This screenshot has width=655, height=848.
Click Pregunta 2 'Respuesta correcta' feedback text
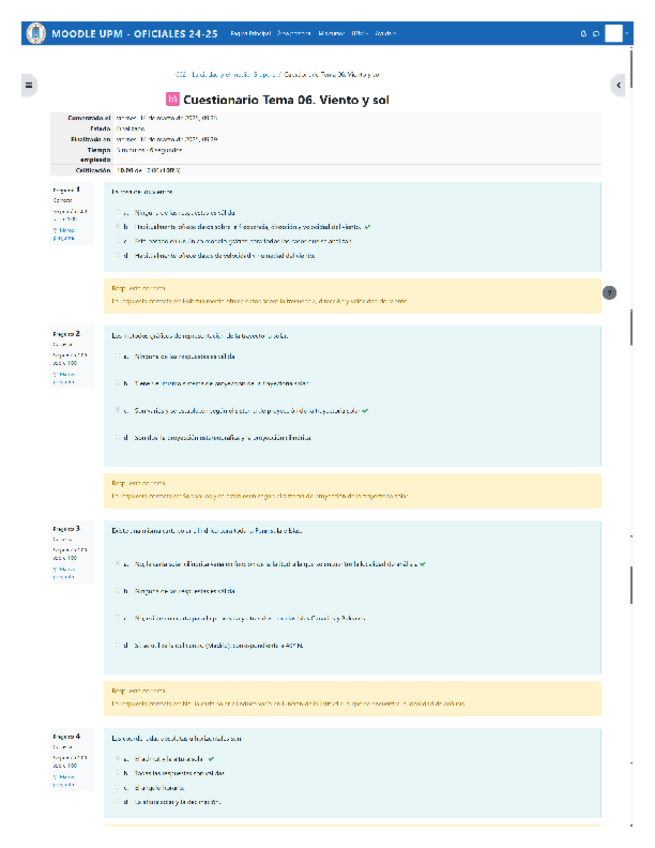click(x=138, y=483)
